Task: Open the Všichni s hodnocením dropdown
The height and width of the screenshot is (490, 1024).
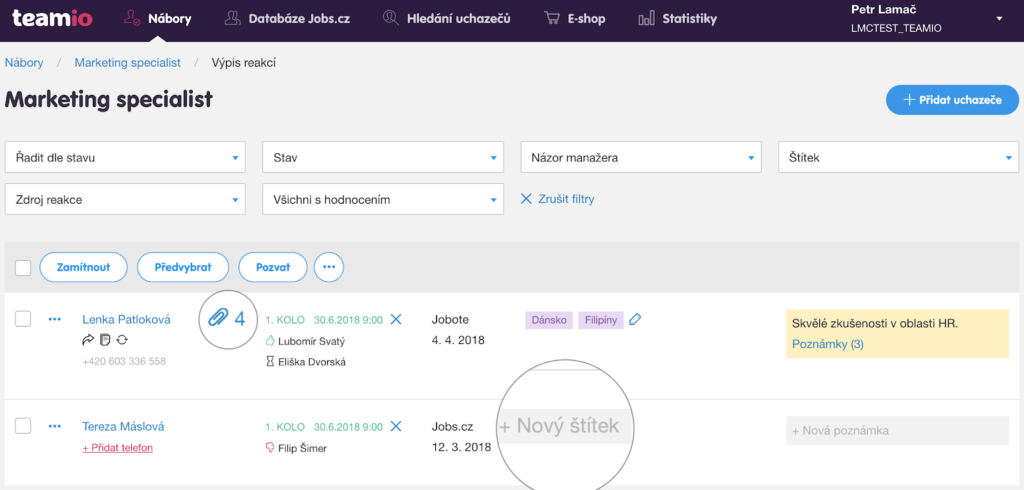Action: pyautogui.click(x=383, y=199)
